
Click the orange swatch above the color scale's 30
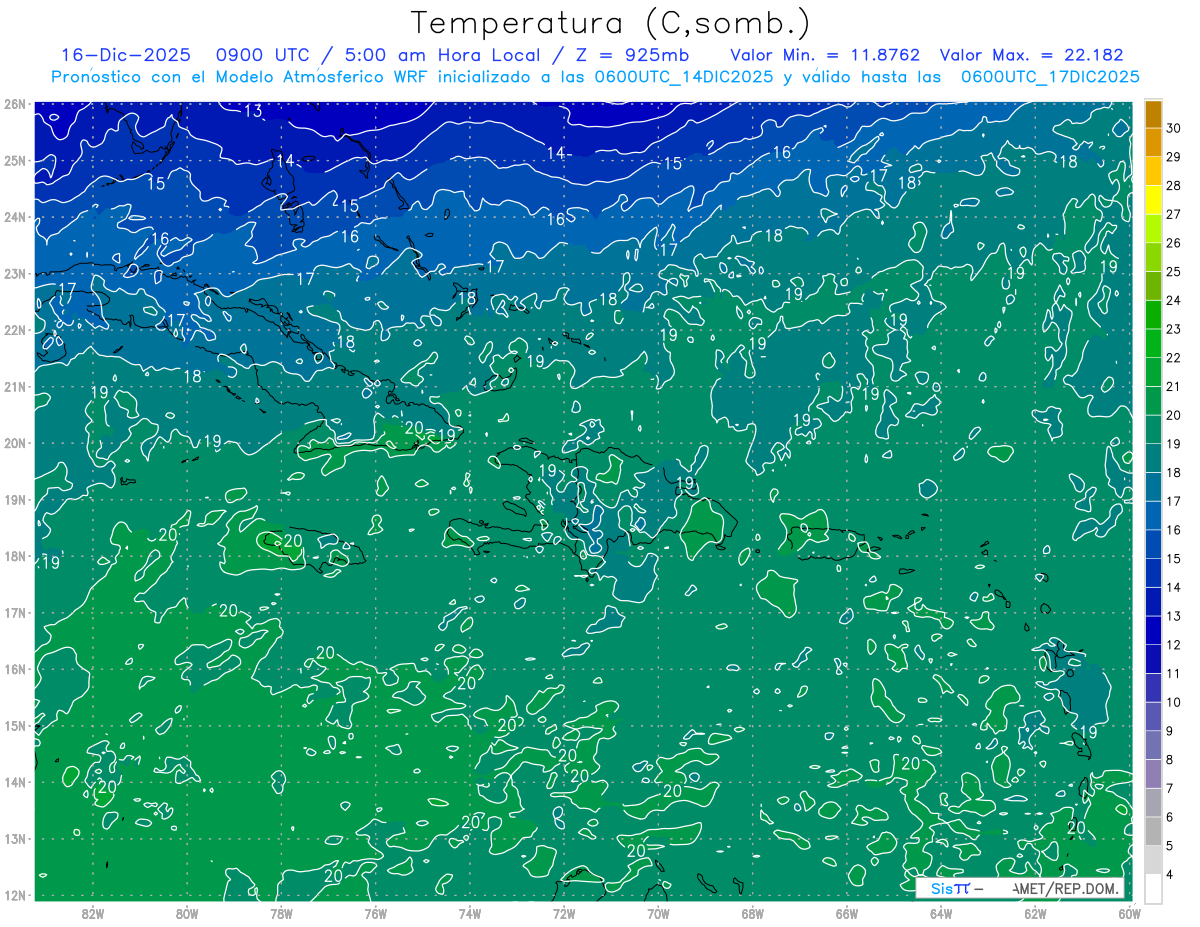tap(1153, 114)
